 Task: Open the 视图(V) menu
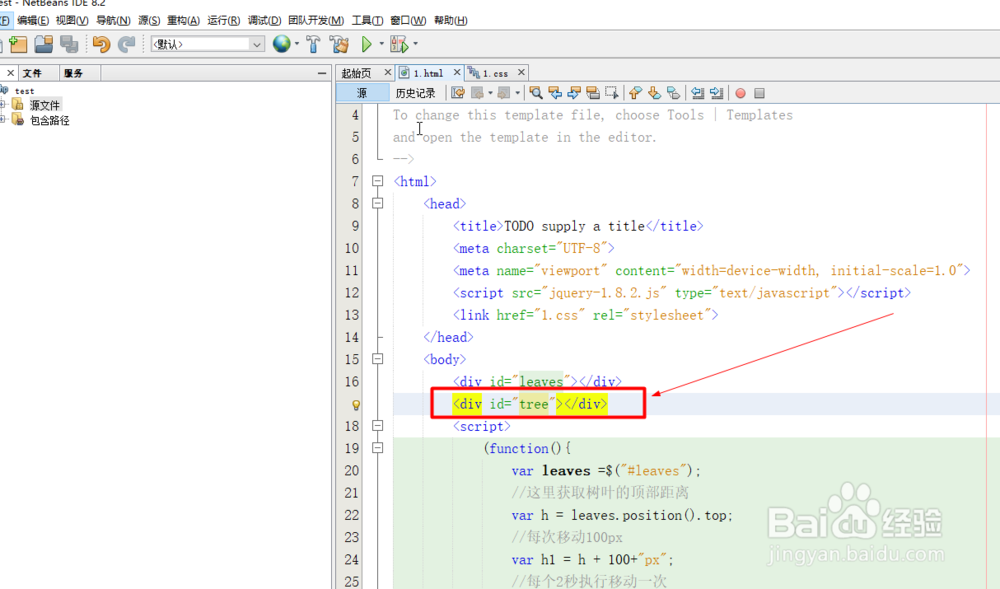[71, 20]
